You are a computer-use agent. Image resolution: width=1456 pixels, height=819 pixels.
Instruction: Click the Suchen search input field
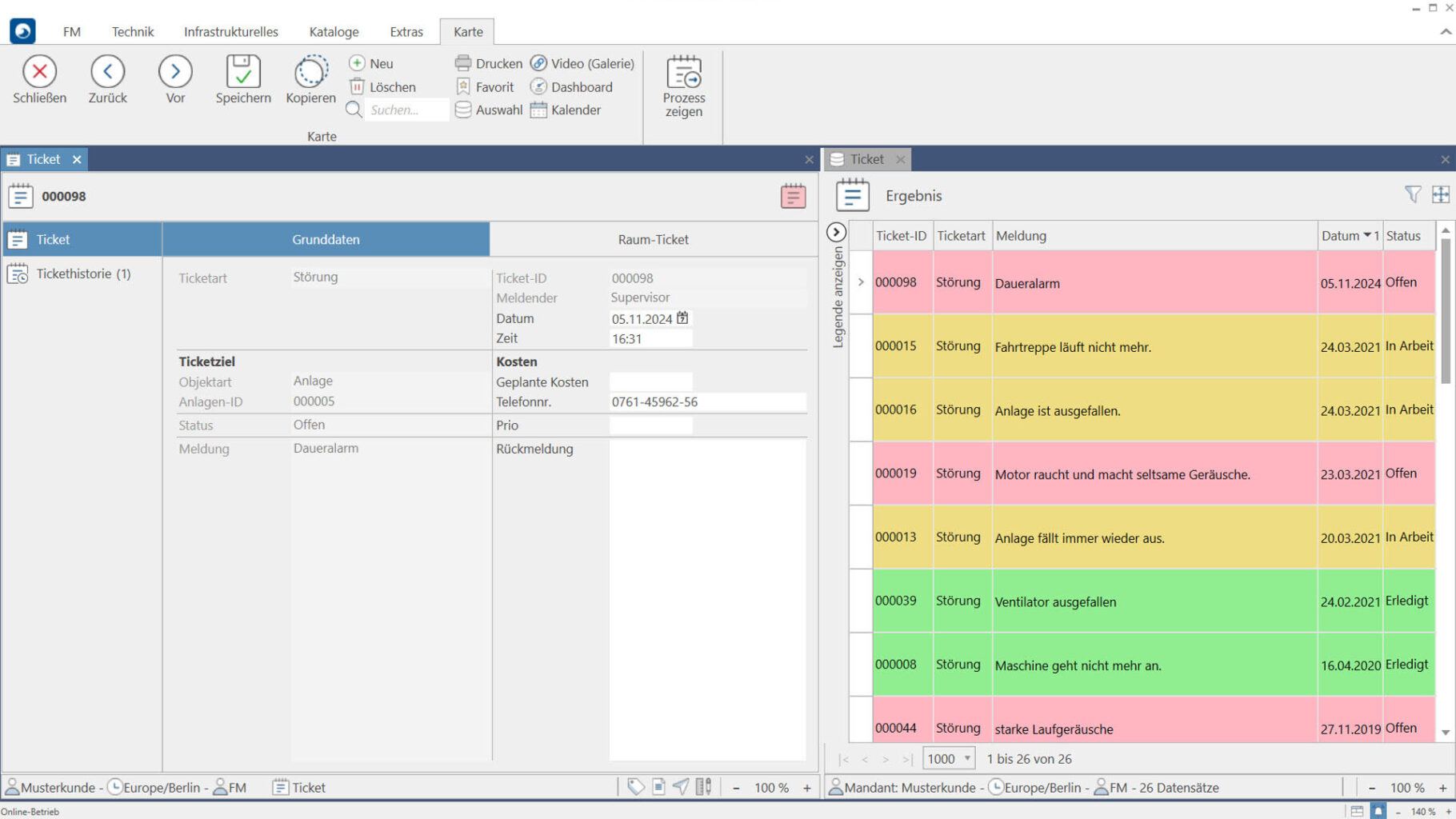tap(406, 110)
